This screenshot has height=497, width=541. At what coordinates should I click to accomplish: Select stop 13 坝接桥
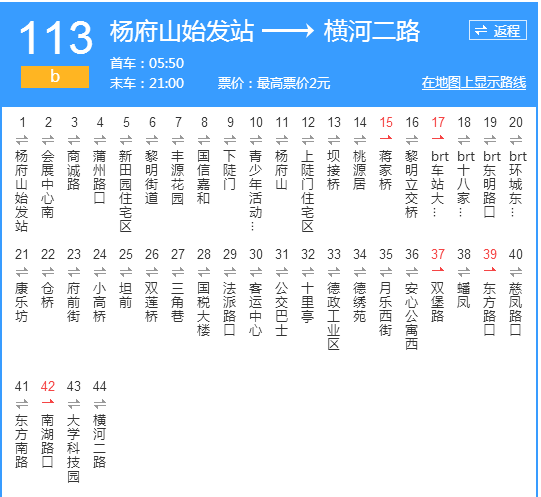click(x=334, y=170)
